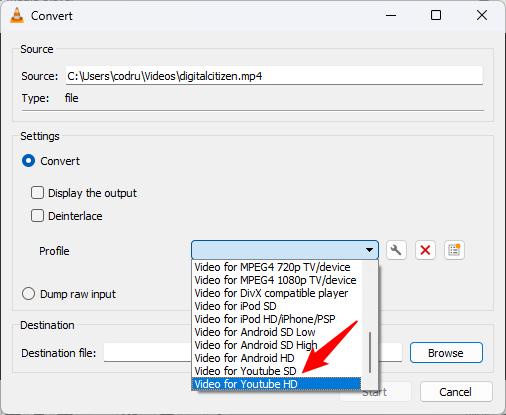Select Video for iPod SD profile

276,306
